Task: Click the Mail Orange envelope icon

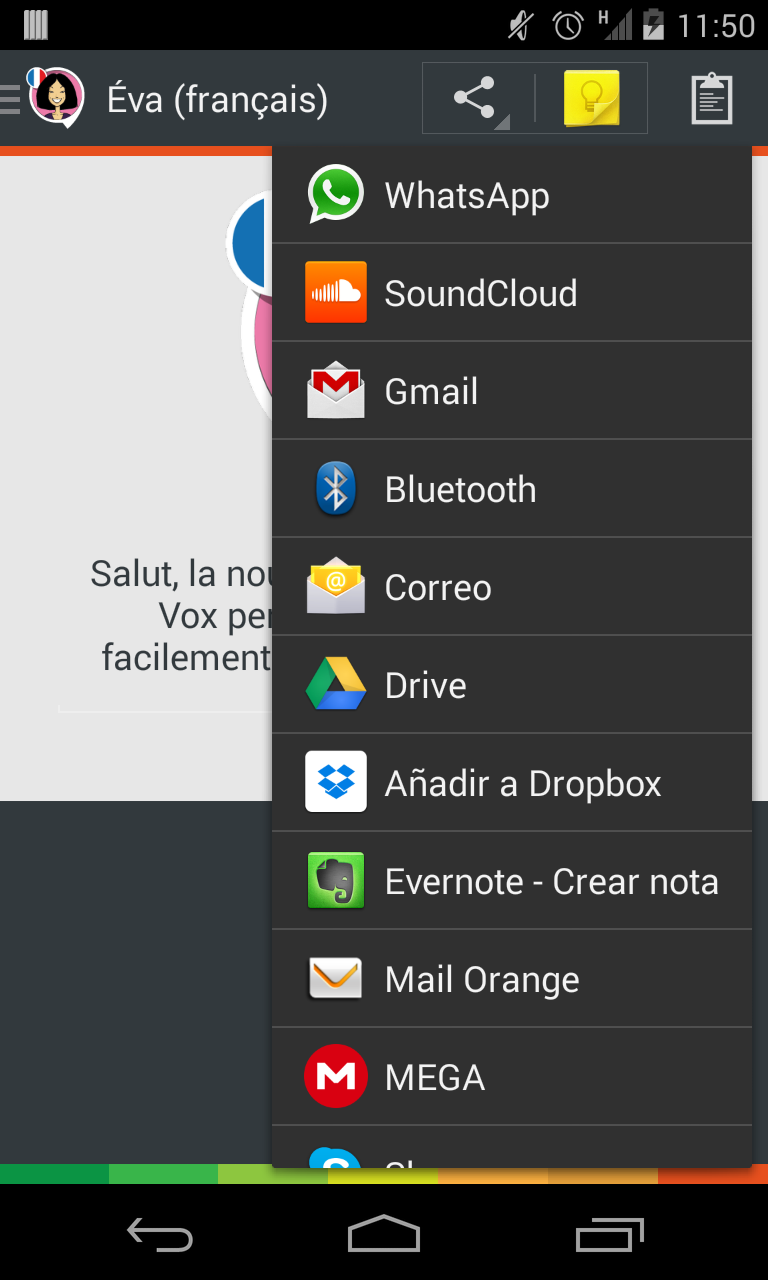Action: pos(336,979)
